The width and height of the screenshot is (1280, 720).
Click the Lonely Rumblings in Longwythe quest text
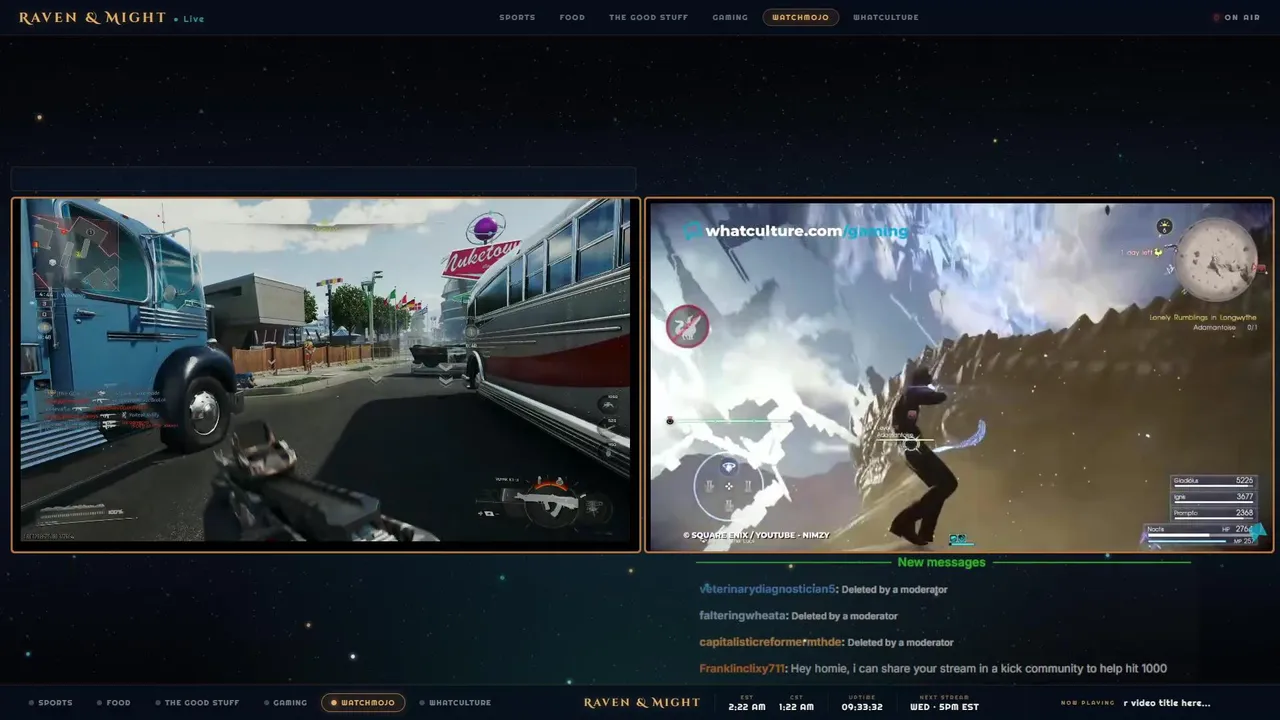point(1202,317)
